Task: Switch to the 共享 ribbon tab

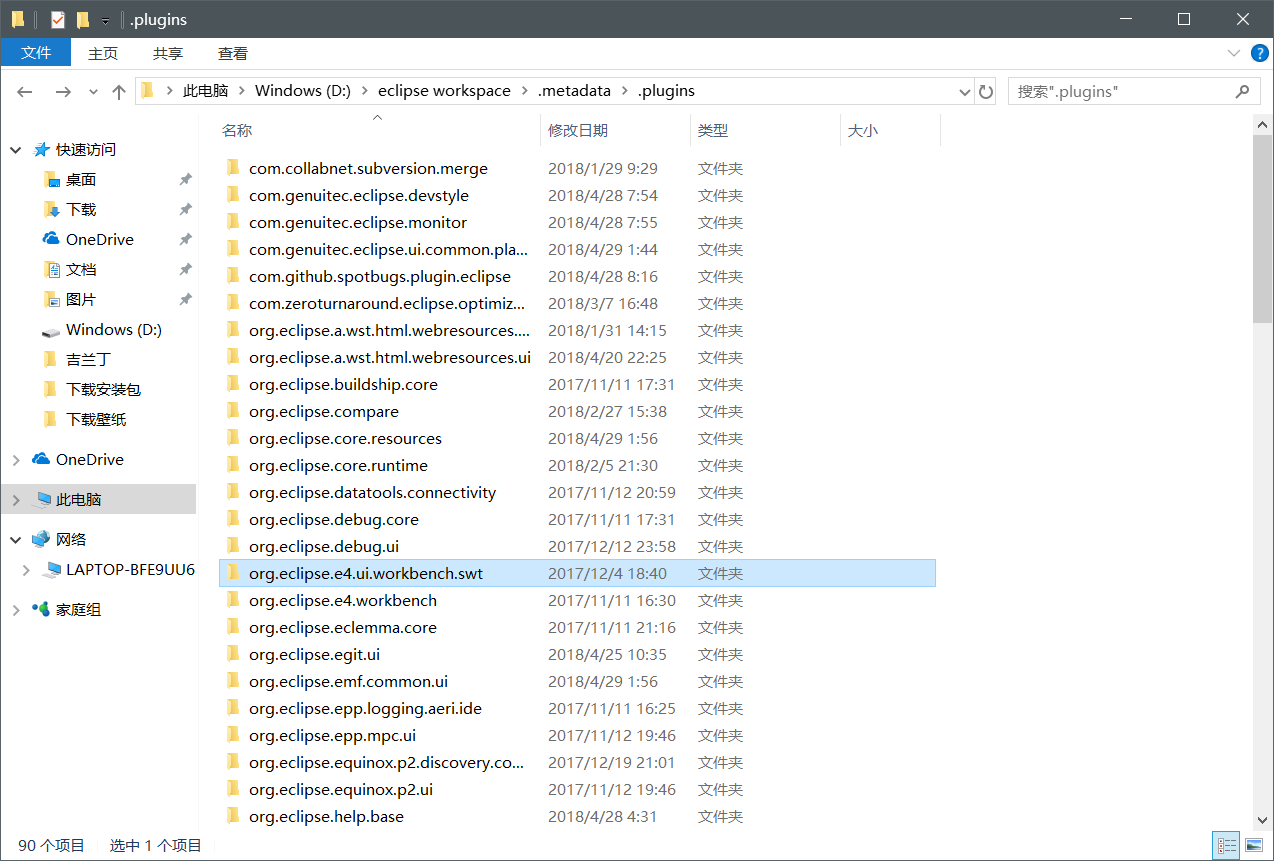Action: point(168,53)
